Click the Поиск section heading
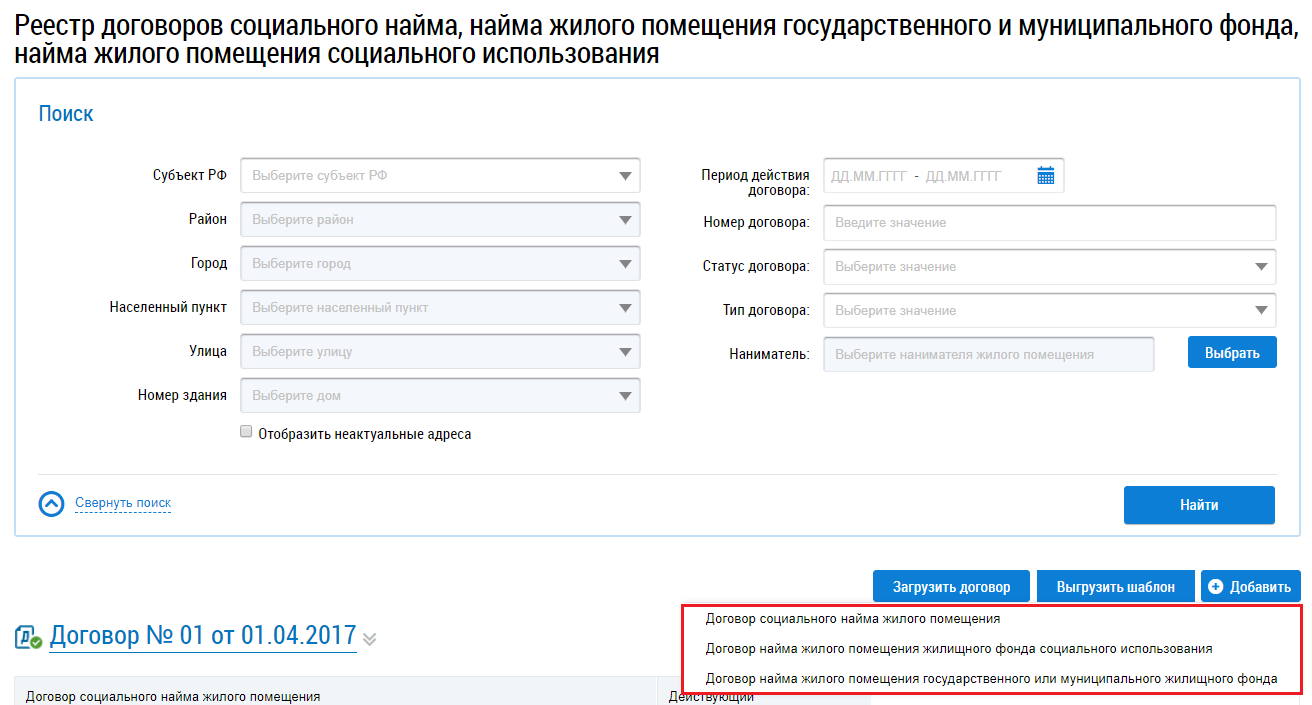 pyautogui.click(x=66, y=113)
